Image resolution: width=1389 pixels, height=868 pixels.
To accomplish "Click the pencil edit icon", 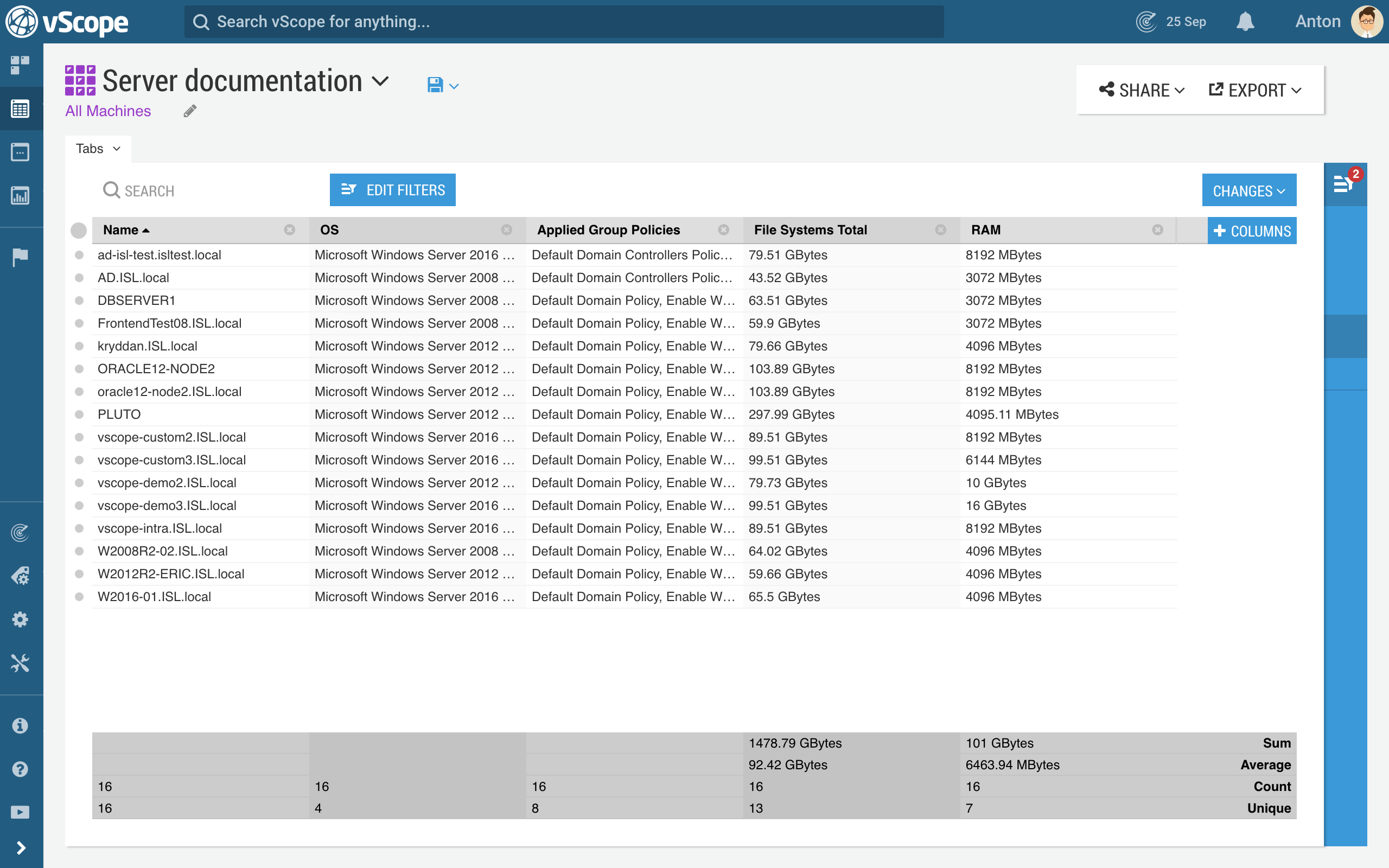I will pyautogui.click(x=190, y=111).
